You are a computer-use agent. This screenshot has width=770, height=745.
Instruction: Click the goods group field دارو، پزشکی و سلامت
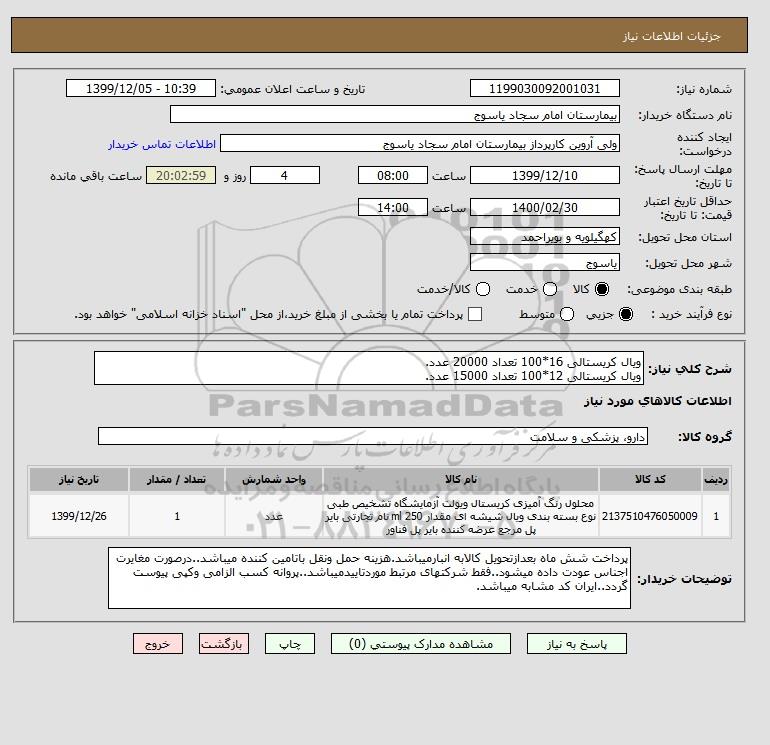pyautogui.click(x=373, y=436)
